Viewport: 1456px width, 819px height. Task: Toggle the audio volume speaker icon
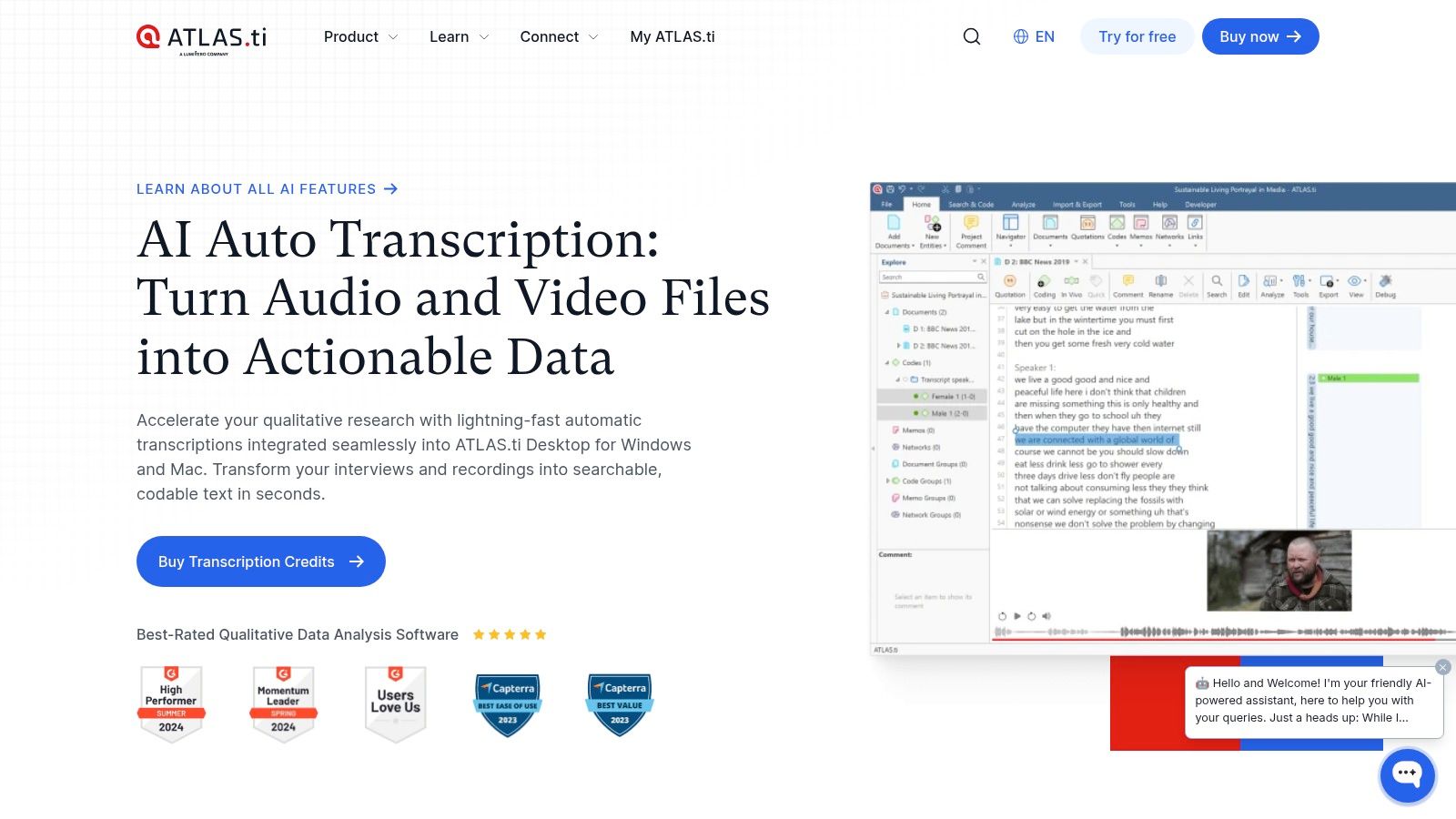(x=1046, y=616)
